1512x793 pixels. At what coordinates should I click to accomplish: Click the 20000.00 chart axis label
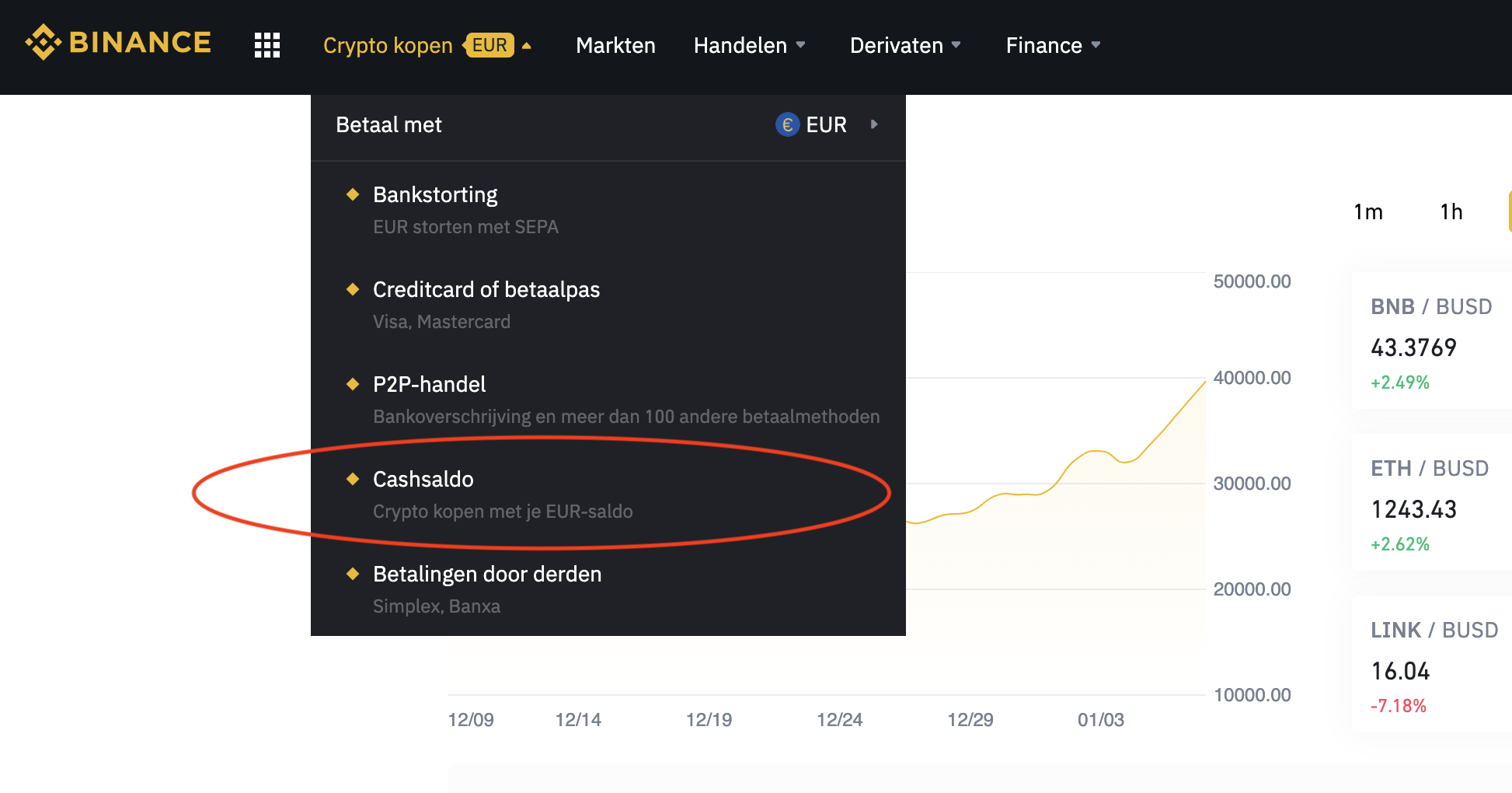coord(1252,589)
